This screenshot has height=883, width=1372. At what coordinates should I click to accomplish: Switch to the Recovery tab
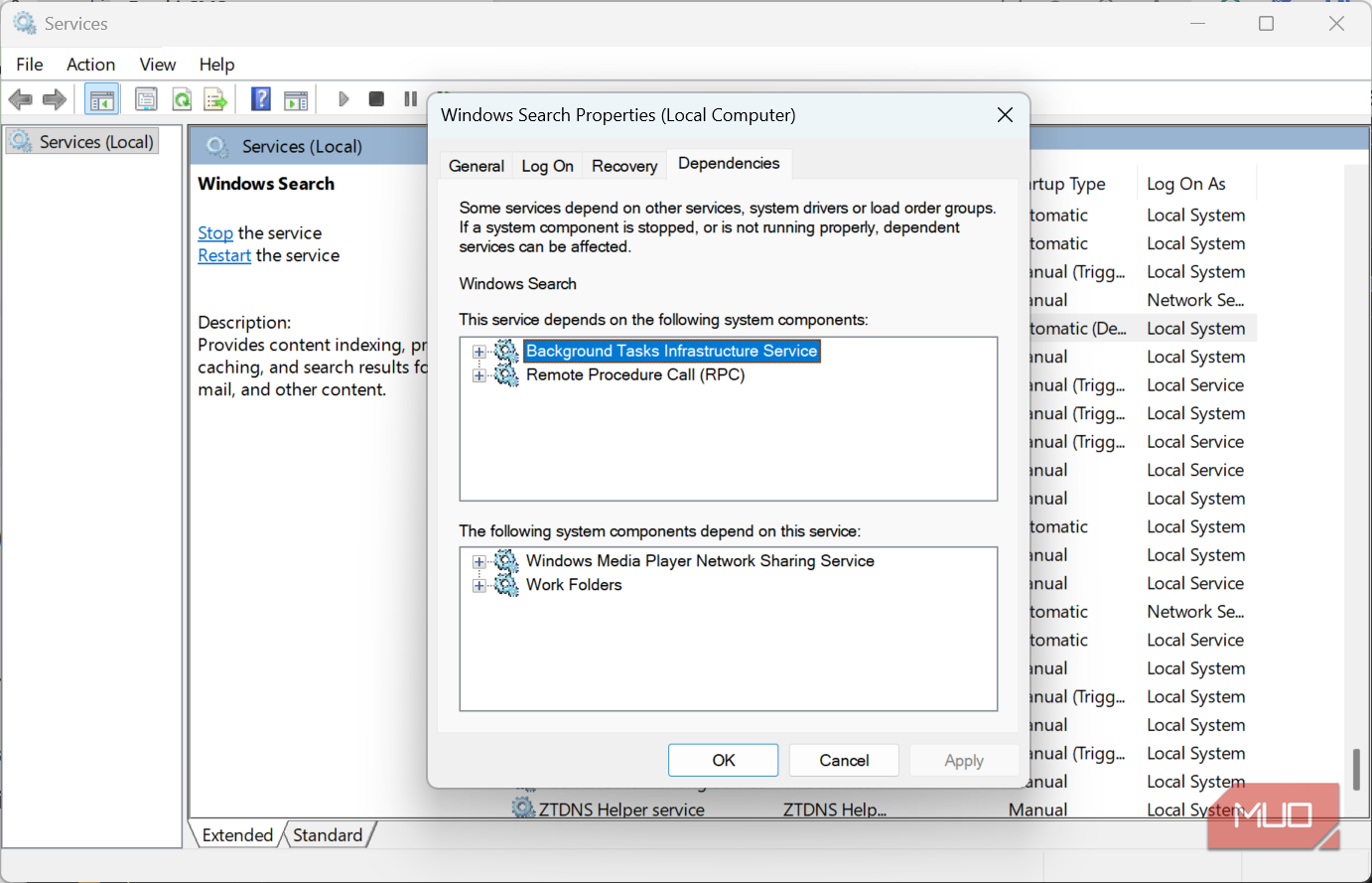(x=624, y=166)
